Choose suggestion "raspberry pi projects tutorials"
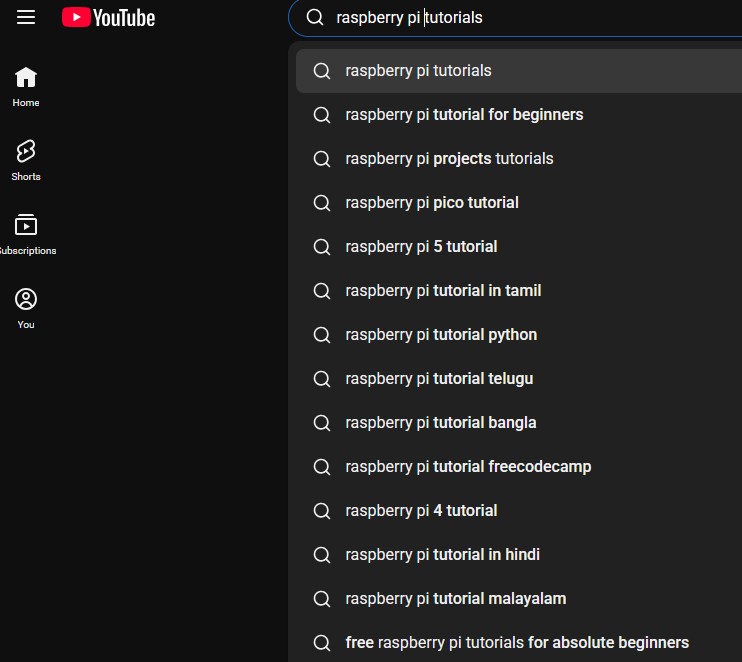 click(519, 159)
